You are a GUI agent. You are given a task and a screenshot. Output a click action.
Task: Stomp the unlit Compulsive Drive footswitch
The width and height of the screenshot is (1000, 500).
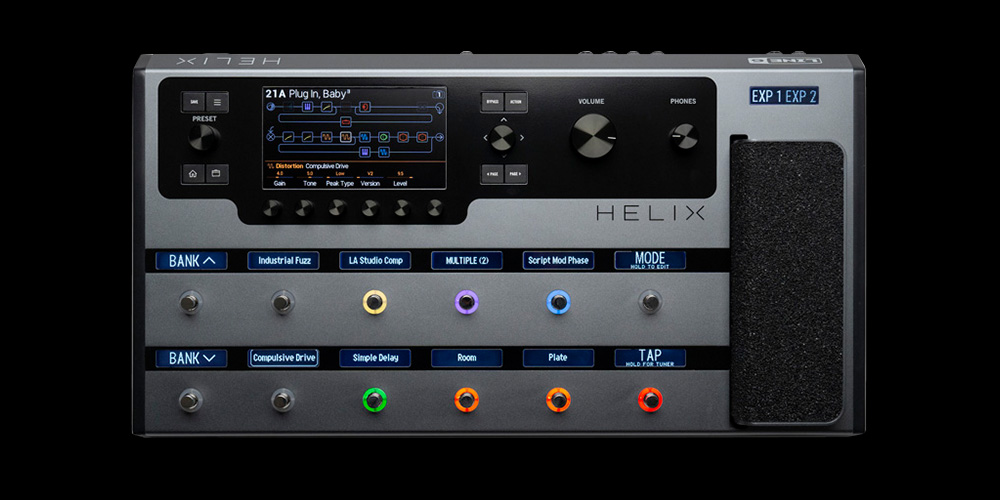(x=283, y=401)
